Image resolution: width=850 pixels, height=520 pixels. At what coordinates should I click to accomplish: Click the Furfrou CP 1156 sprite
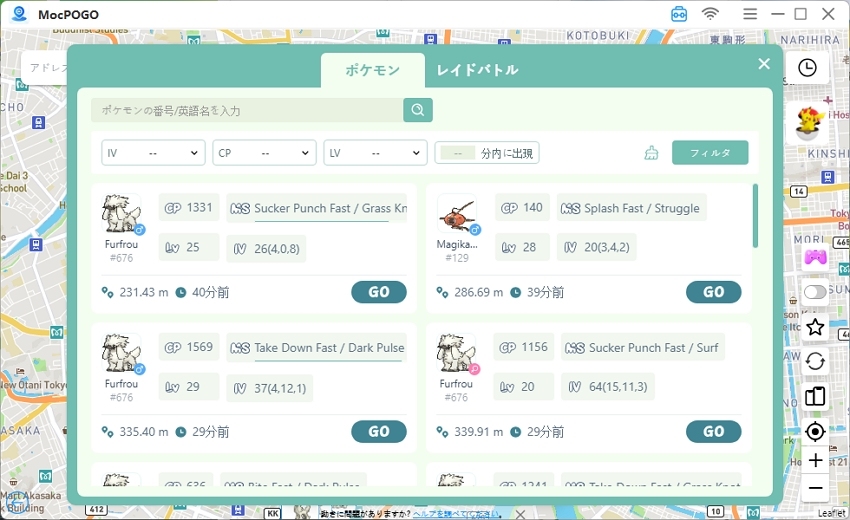[456, 354]
